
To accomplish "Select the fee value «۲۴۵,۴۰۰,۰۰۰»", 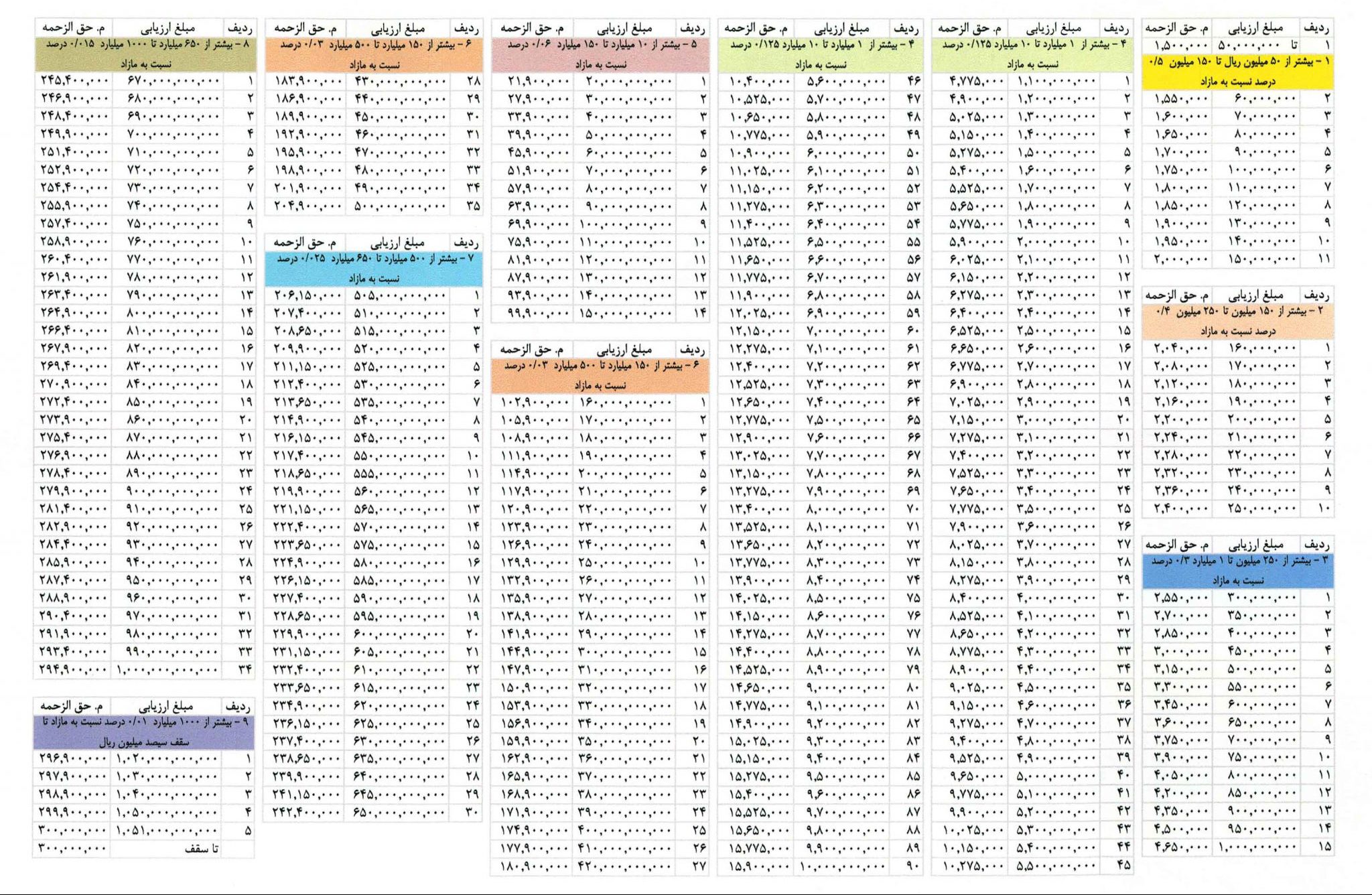I will coord(74,80).
